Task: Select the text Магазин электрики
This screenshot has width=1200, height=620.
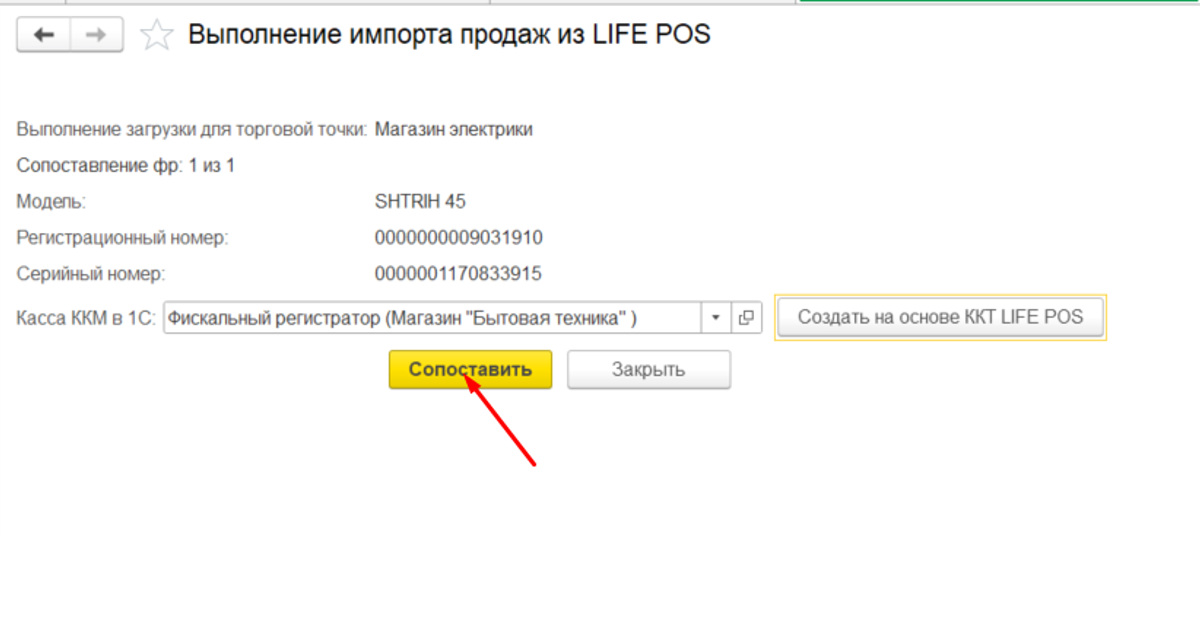Action: (x=454, y=129)
